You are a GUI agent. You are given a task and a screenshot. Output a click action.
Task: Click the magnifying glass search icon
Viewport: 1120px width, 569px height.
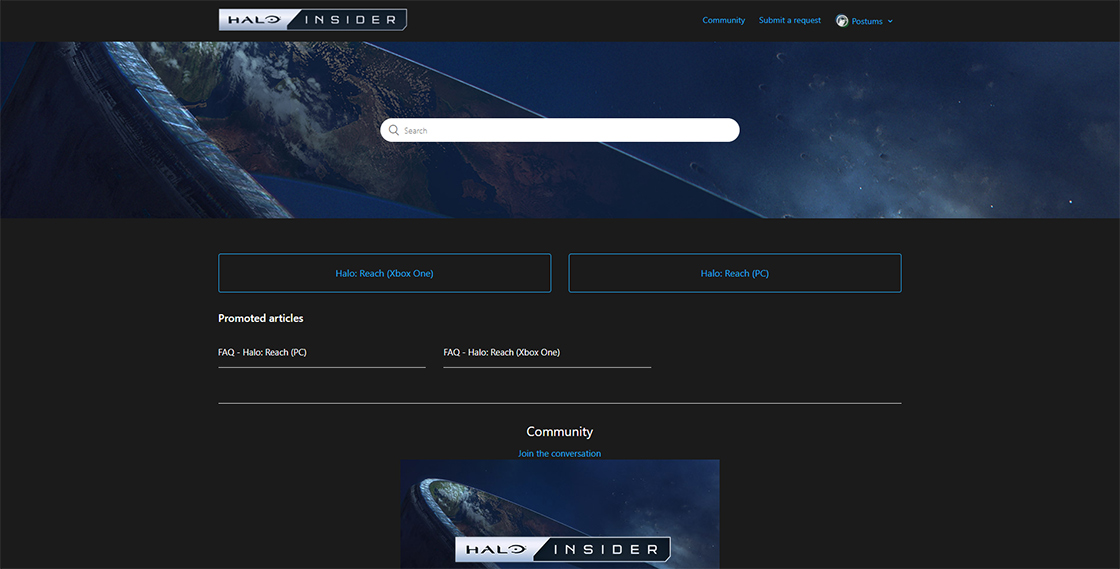[394, 130]
